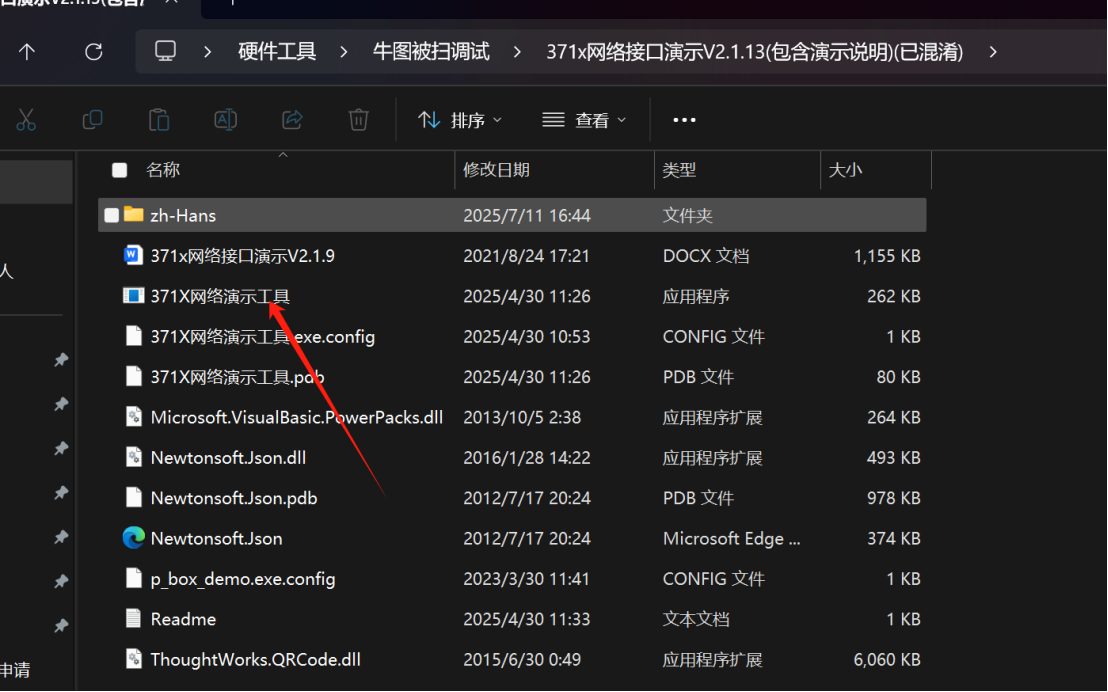Select the 371X网络演示工具 application name

click(220, 296)
